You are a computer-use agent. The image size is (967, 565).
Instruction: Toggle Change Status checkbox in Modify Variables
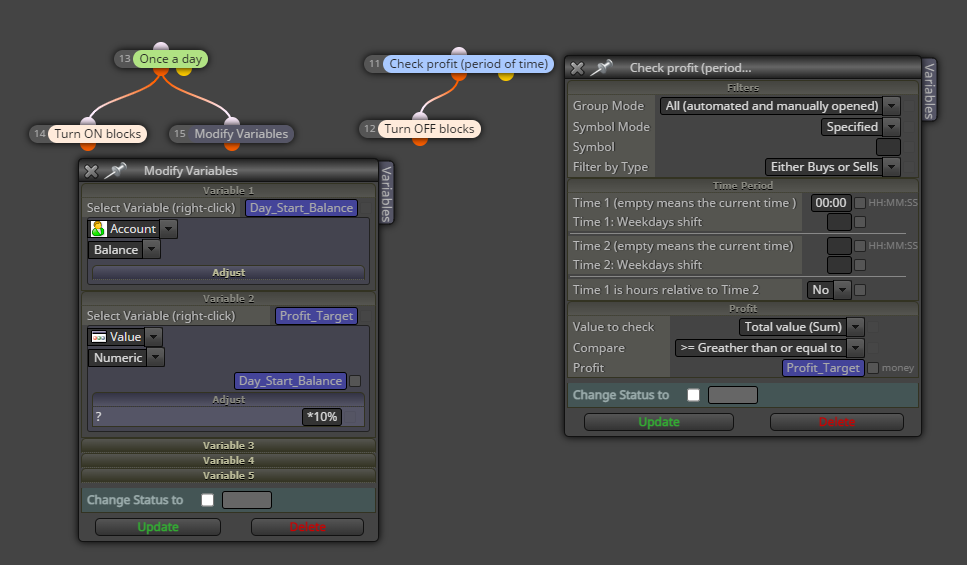[208, 500]
